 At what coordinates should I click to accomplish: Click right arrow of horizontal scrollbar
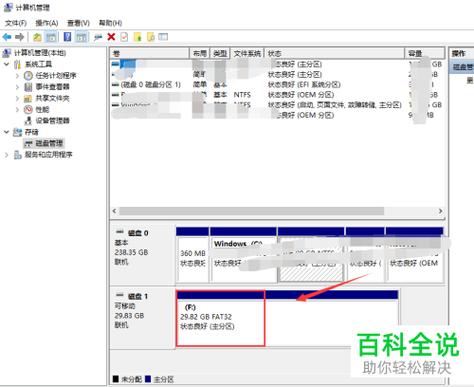pyautogui.click(x=440, y=211)
